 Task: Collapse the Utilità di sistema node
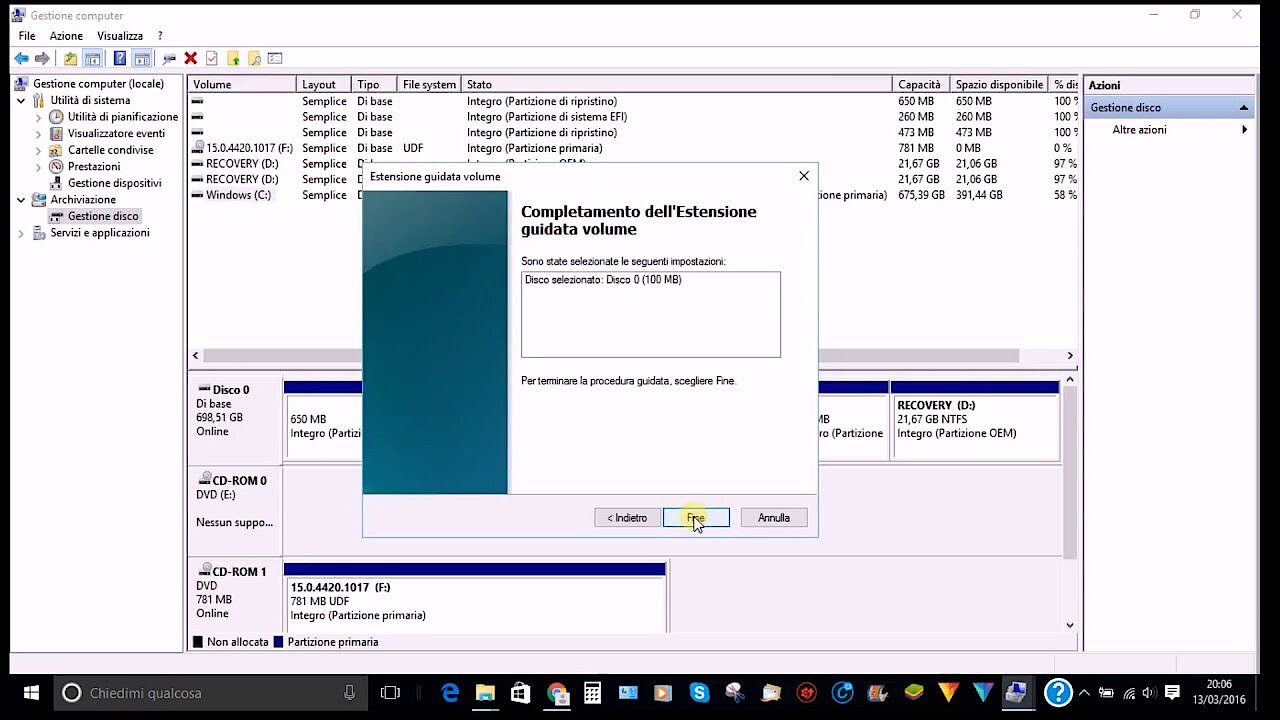coord(21,100)
